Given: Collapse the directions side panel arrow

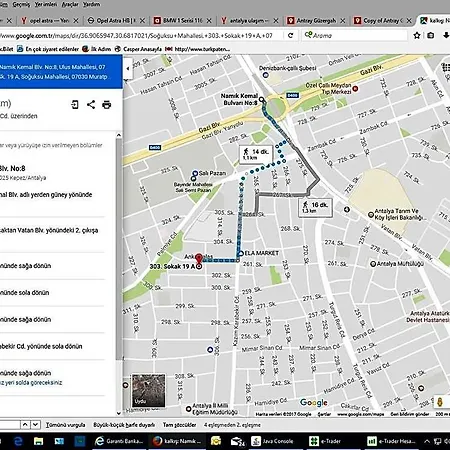Looking at the screenshot, I should pyautogui.click(x=128, y=69).
